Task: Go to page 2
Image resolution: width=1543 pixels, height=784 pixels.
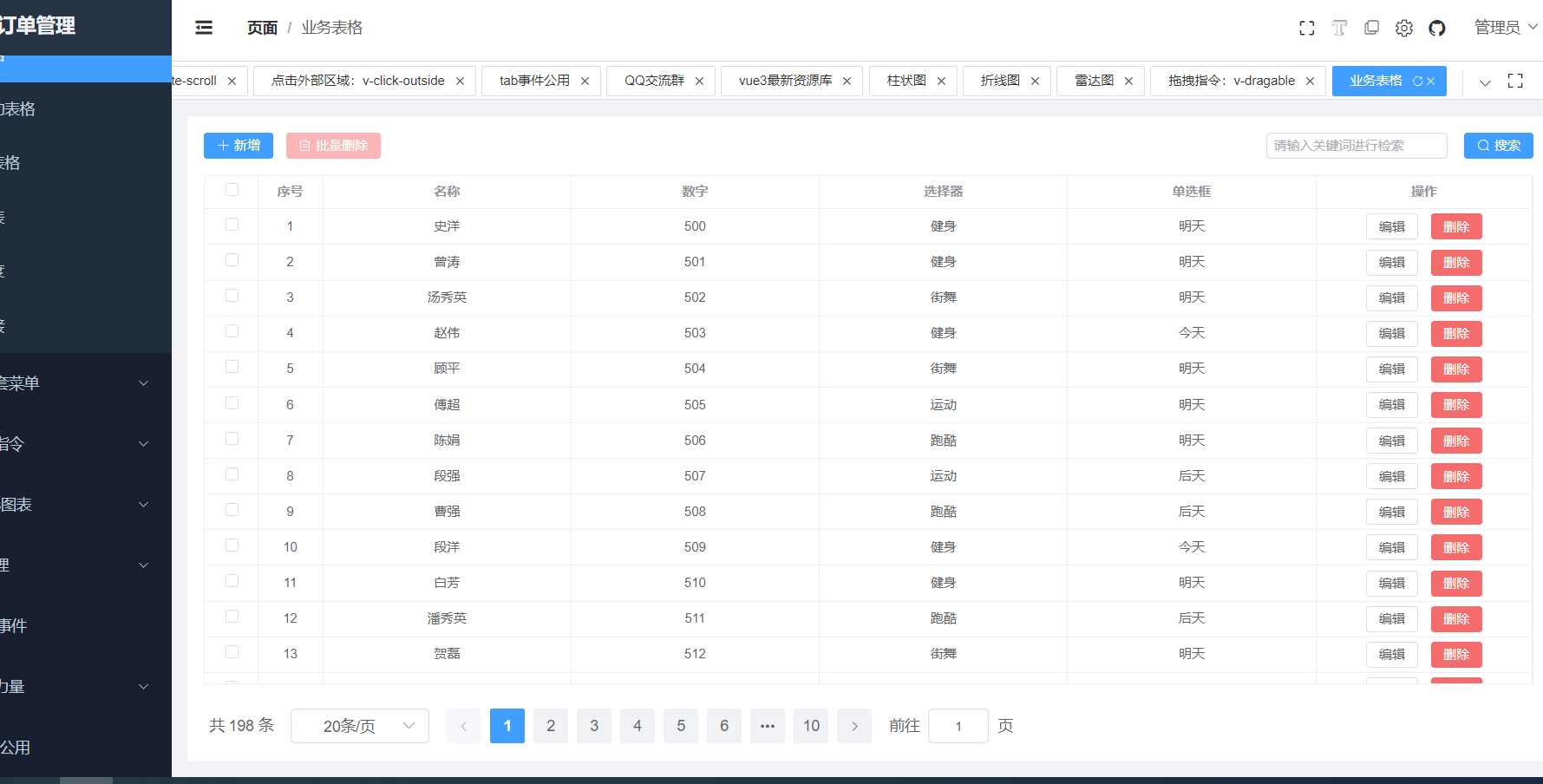Action: click(551, 726)
